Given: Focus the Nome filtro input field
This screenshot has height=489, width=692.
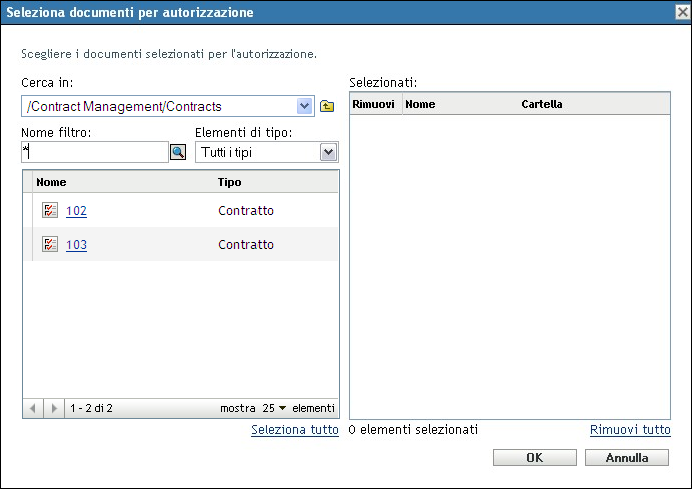Looking at the screenshot, I should click(95, 152).
